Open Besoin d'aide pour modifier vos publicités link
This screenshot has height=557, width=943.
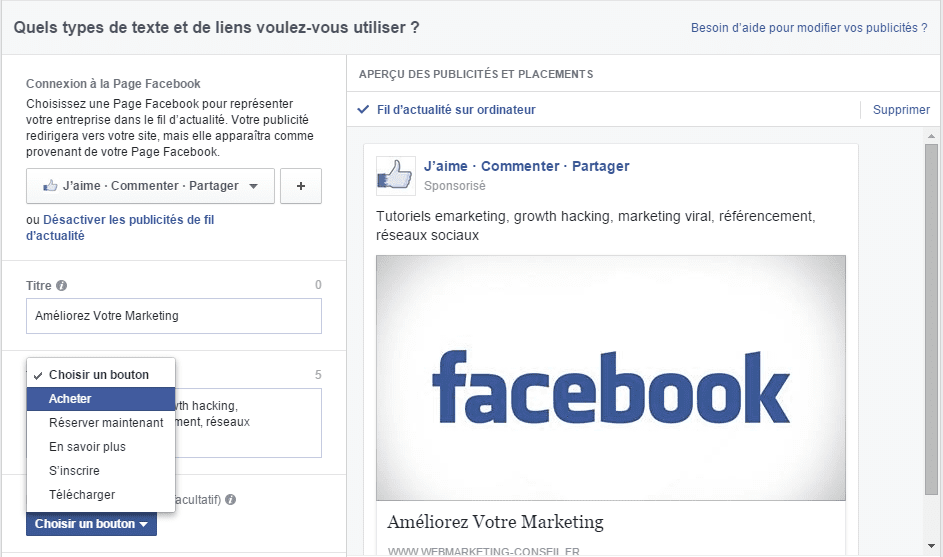click(x=809, y=28)
